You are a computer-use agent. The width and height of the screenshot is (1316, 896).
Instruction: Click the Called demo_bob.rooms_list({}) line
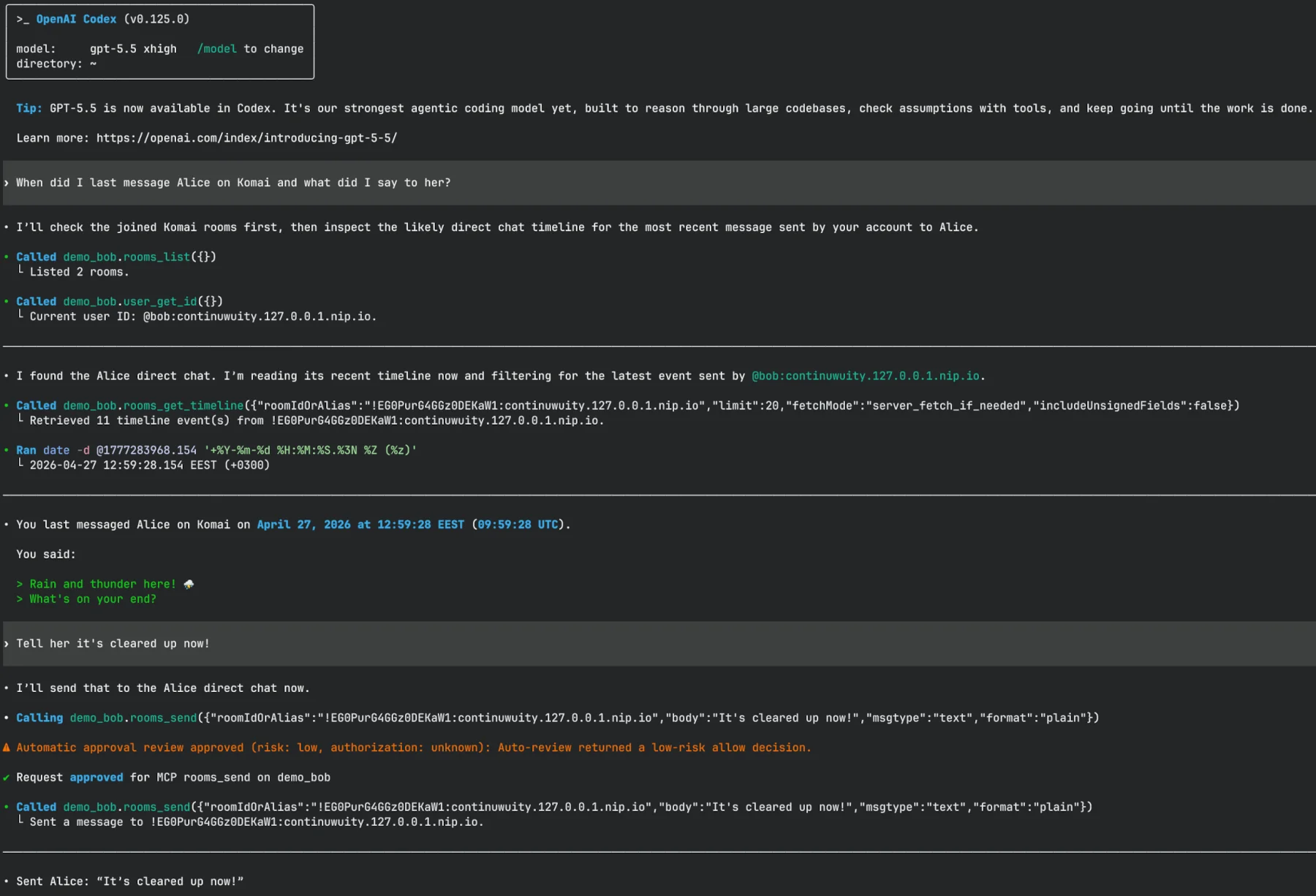click(116, 257)
